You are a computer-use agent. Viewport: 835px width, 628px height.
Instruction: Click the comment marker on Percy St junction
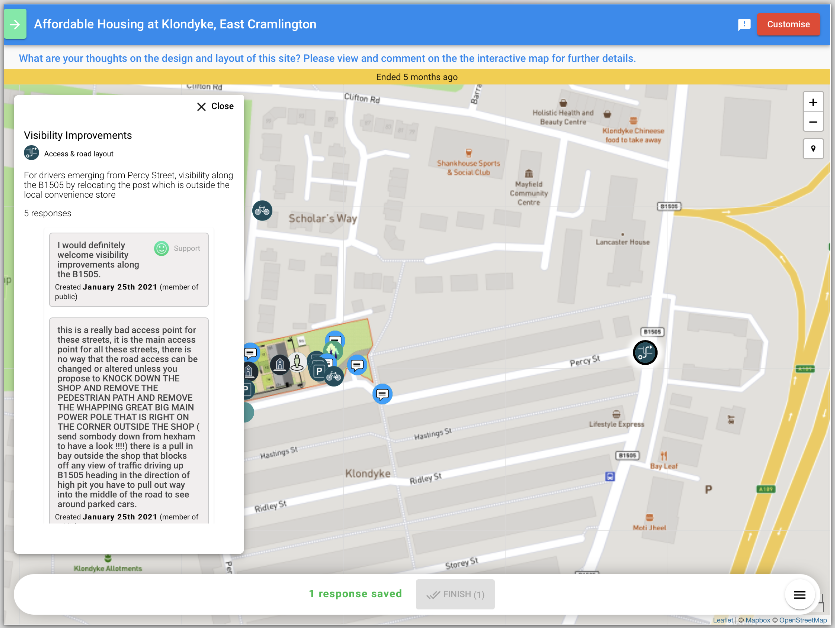click(382, 394)
